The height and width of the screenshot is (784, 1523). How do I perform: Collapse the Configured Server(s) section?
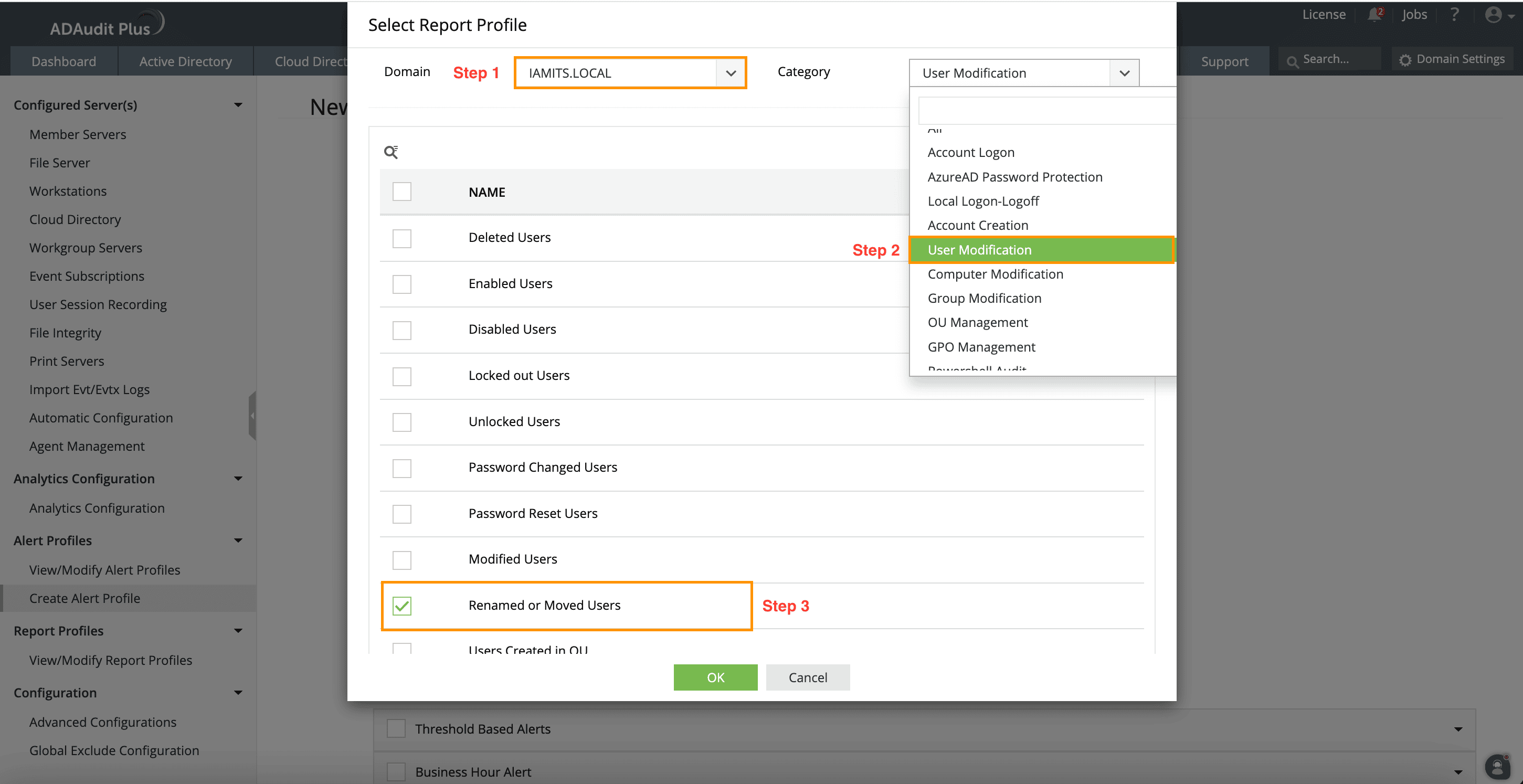(x=238, y=105)
